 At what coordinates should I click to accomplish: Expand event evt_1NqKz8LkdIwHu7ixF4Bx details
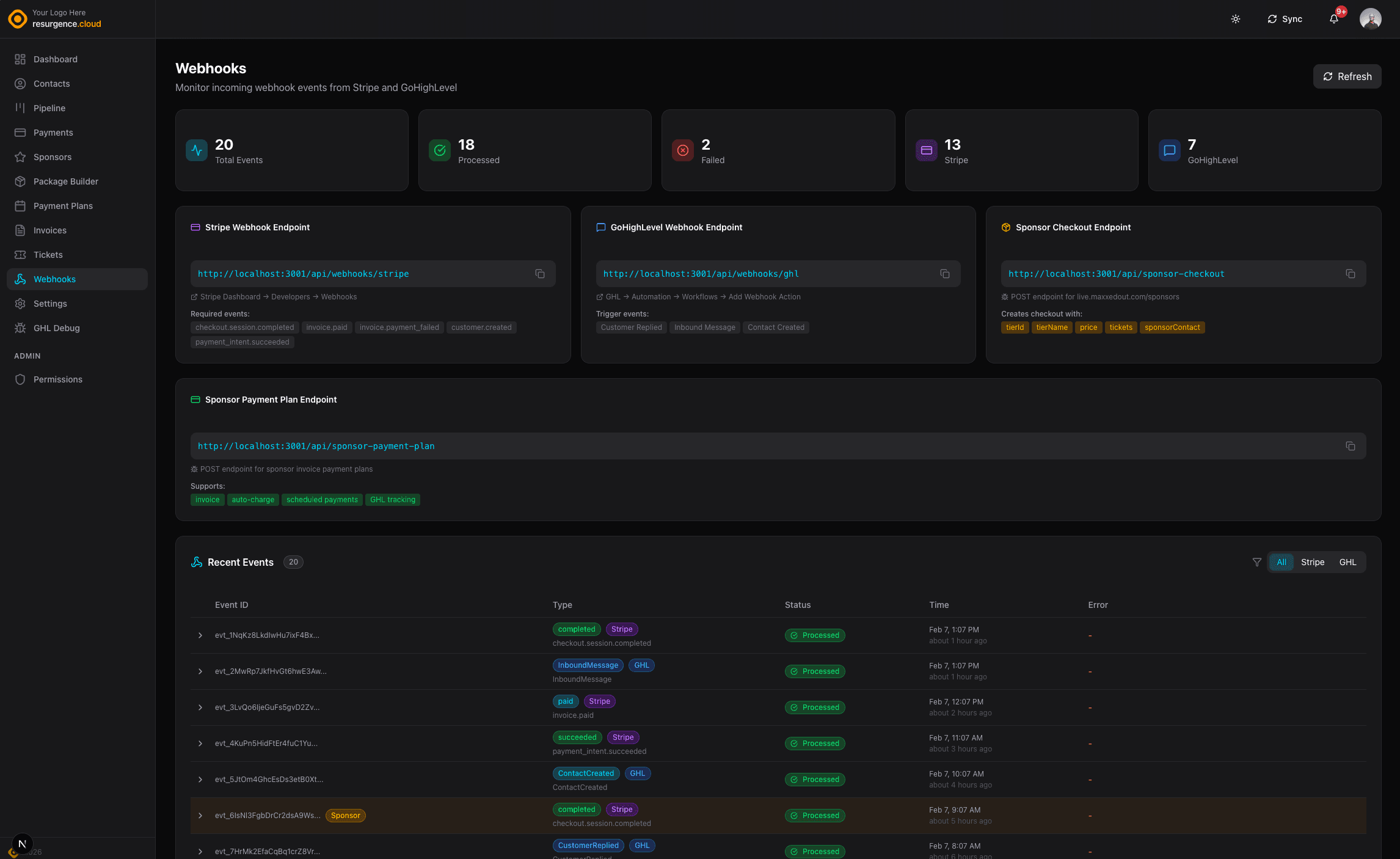pos(200,635)
